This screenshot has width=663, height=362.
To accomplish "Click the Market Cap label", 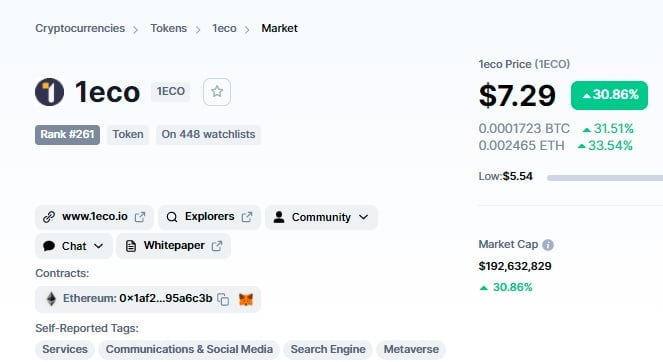I will coord(508,244).
